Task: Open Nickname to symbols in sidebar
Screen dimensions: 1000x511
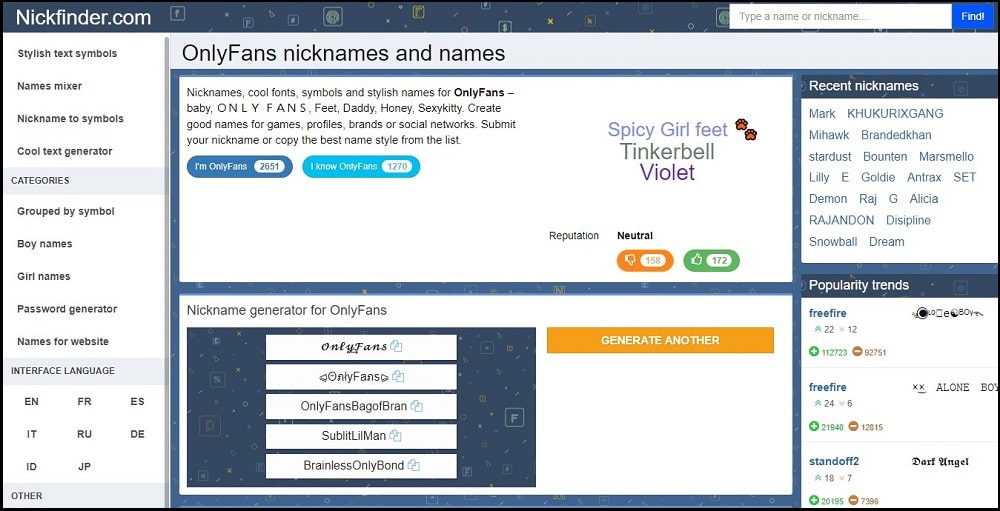Action: [70, 119]
